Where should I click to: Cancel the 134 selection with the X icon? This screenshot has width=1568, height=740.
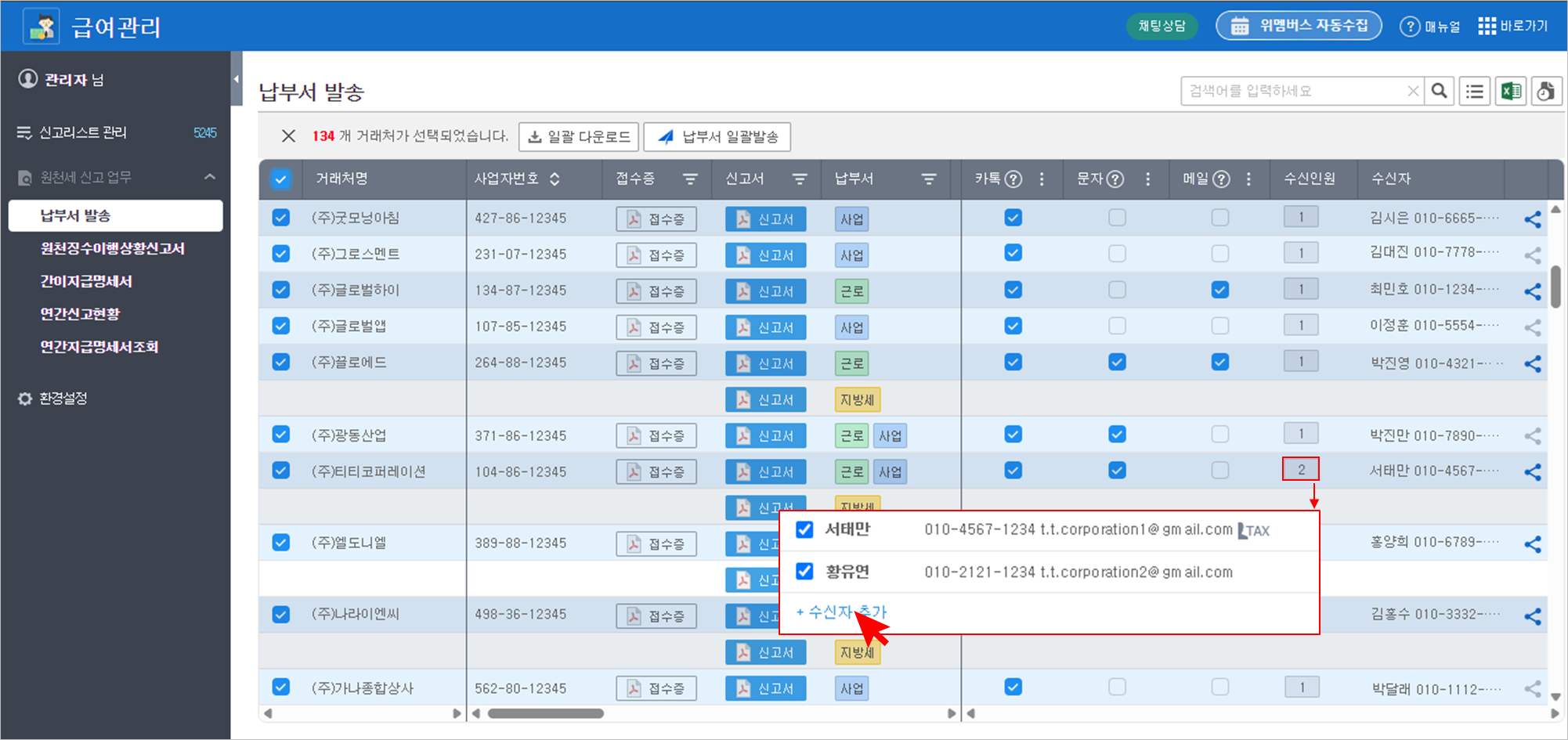288,136
